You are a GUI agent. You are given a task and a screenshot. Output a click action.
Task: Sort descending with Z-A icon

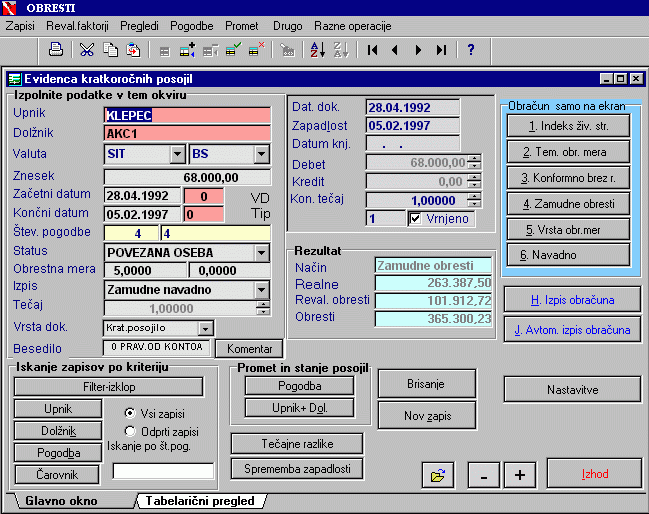pos(341,50)
